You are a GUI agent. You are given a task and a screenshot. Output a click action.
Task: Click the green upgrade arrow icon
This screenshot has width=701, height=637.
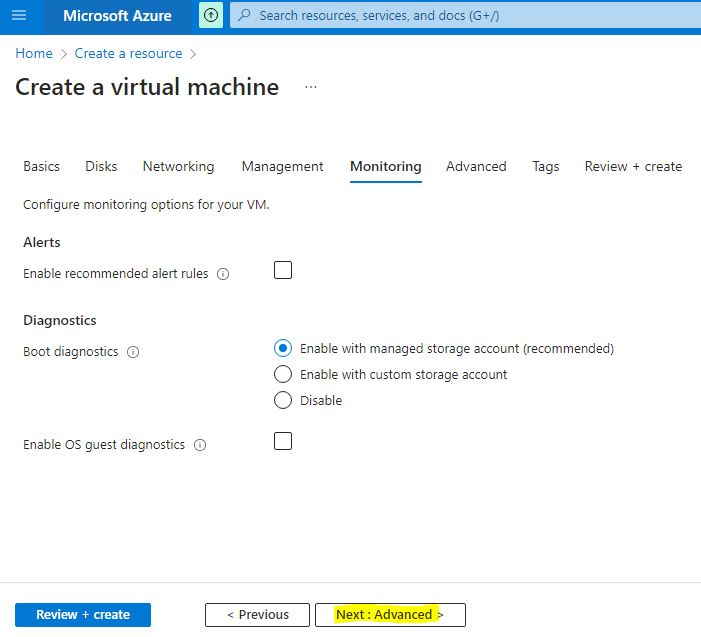[x=211, y=16]
